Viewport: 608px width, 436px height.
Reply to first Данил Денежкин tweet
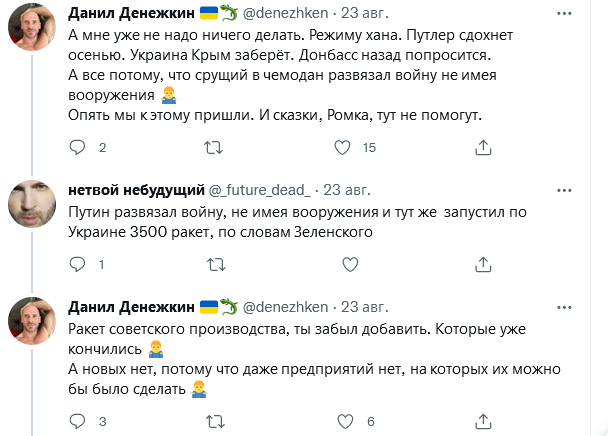pos(79,147)
